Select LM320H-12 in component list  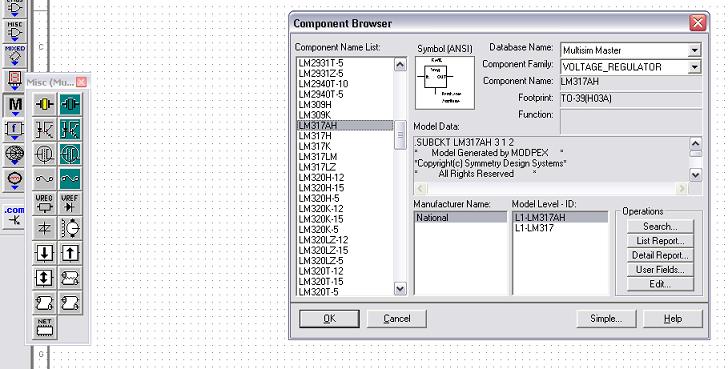[321, 178]
